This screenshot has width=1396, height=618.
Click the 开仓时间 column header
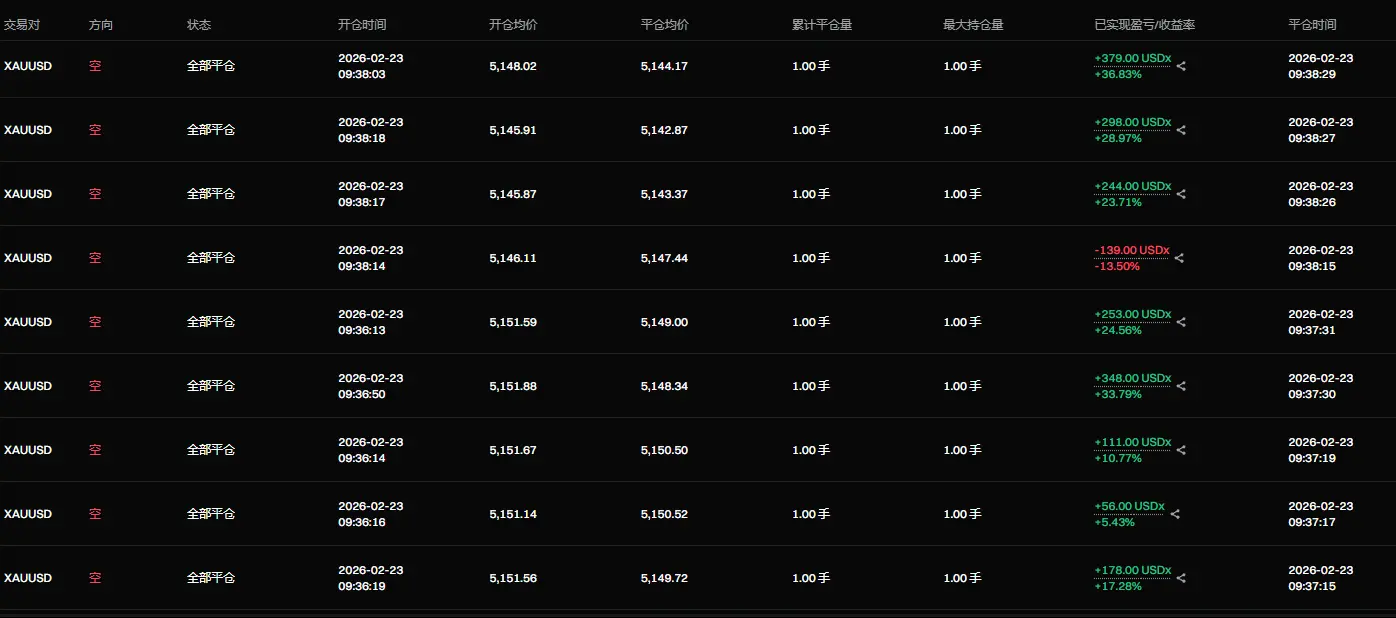point(362,25)
